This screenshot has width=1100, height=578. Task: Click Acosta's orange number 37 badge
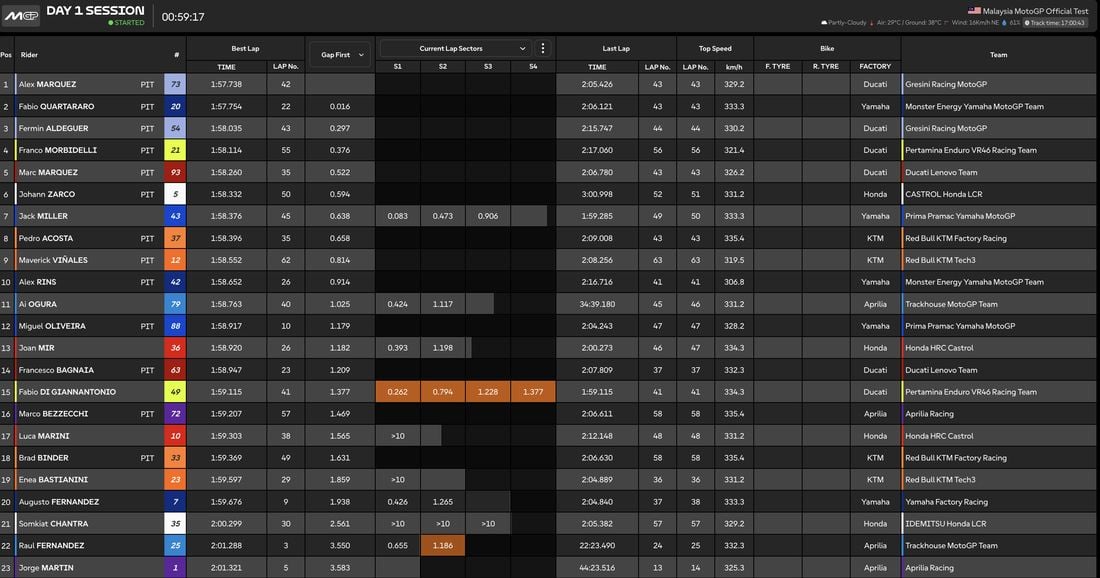pyautogui.click(x=175, y=238)
